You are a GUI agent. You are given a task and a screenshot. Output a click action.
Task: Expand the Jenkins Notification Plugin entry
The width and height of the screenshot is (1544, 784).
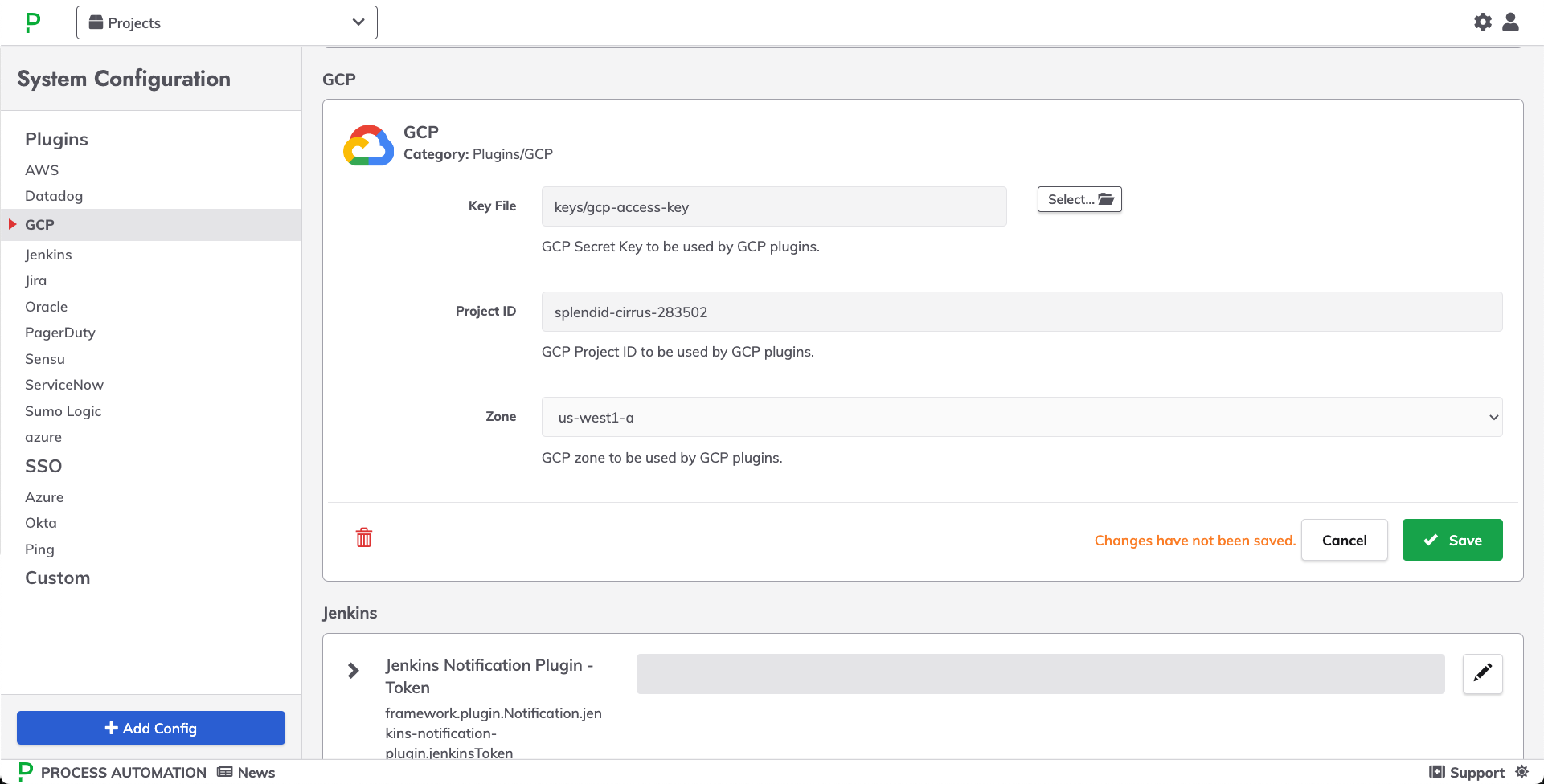pos(353,670)
